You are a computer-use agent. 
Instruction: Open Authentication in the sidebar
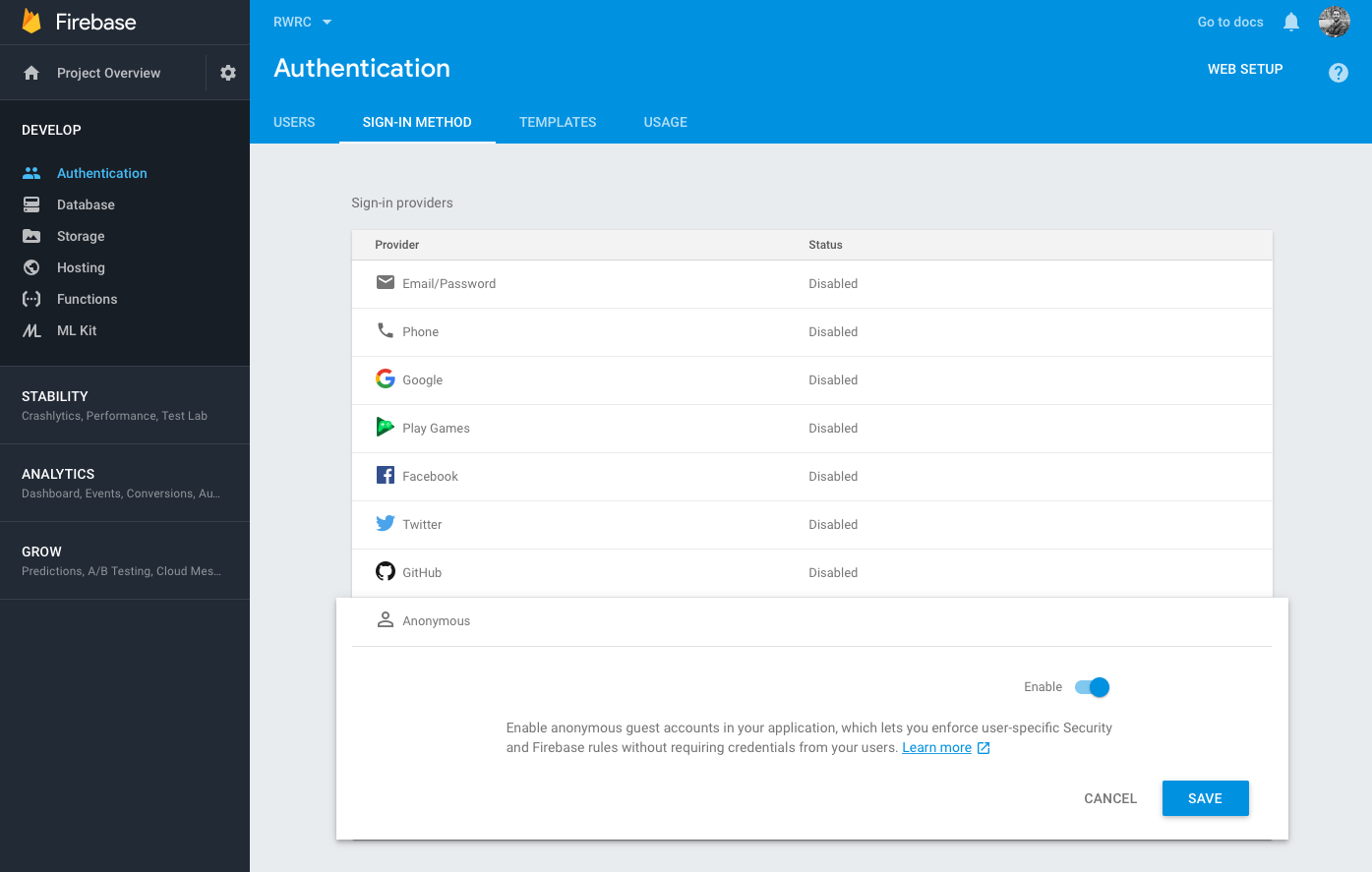[102, 173]
